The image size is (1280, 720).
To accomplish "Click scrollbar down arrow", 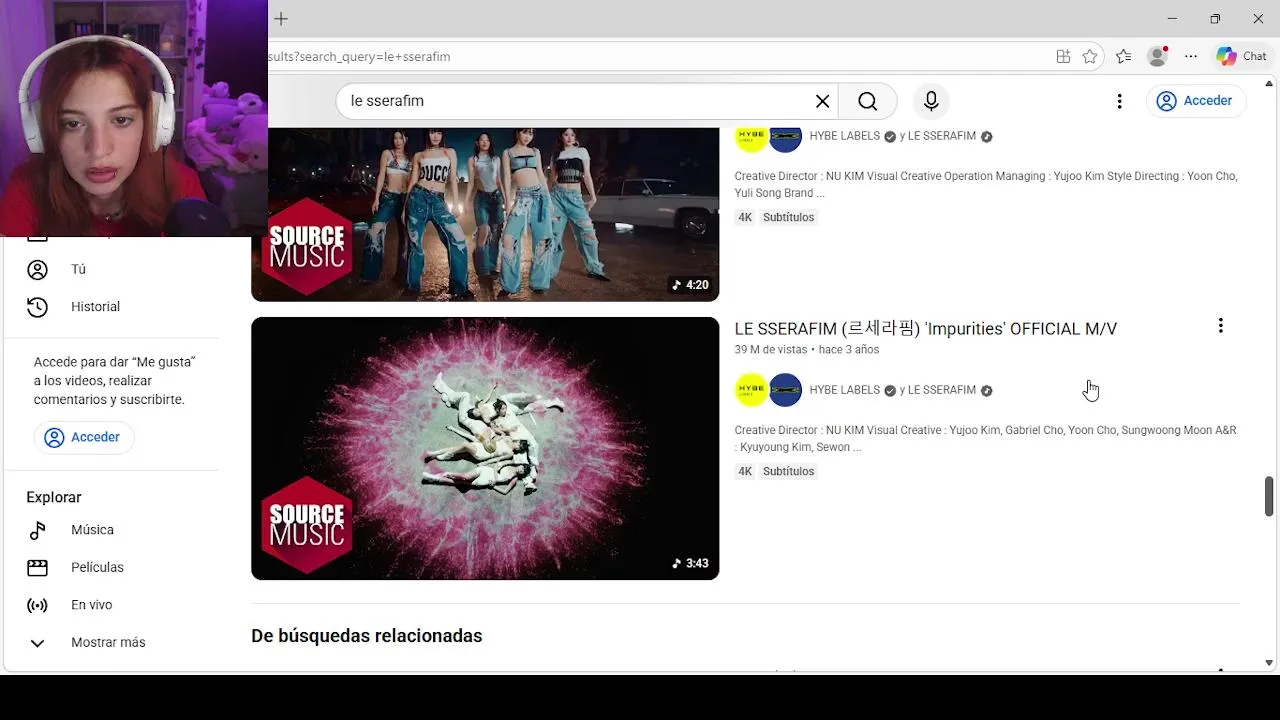I will pyautogui.click(x=1269, y=663).
